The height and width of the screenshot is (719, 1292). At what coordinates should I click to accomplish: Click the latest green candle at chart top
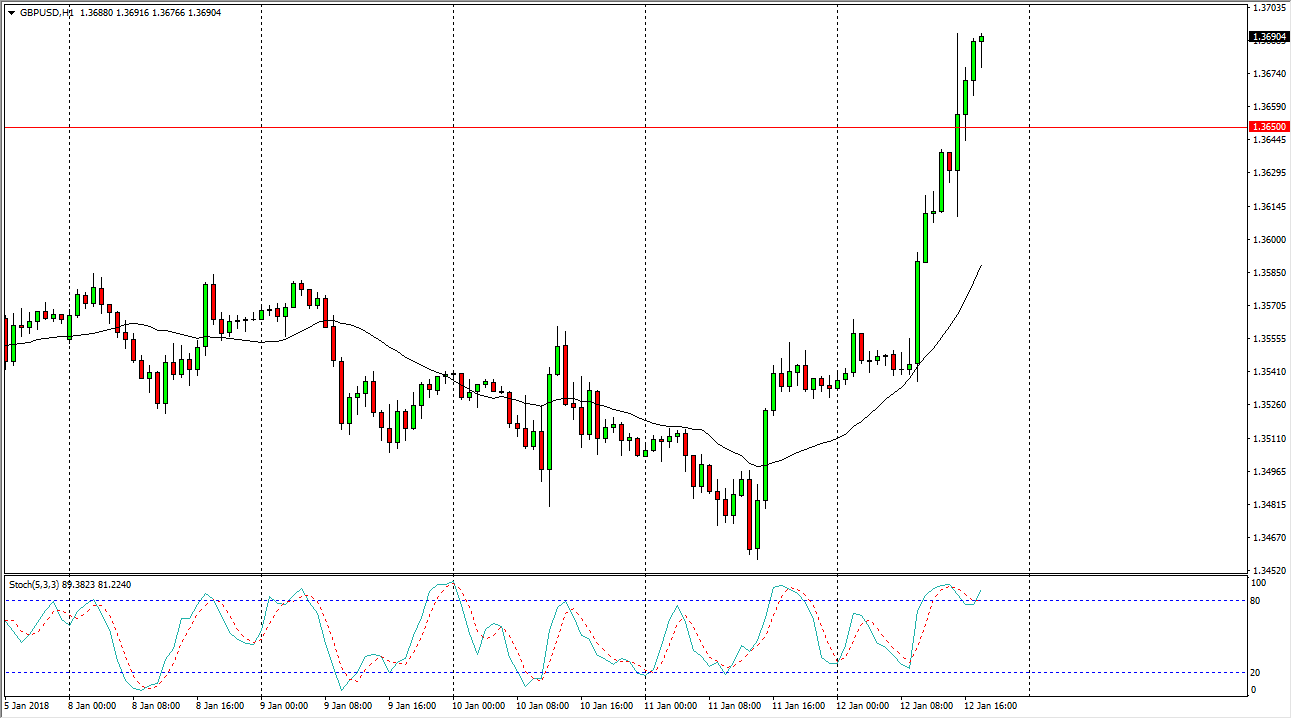[982, 39]
